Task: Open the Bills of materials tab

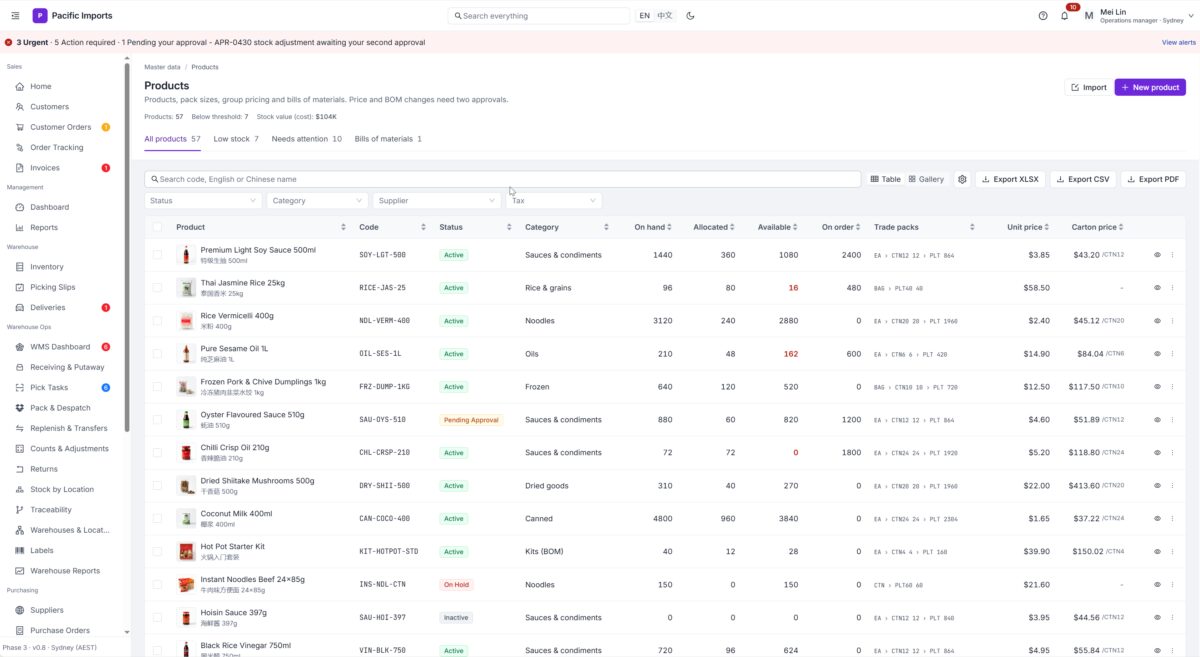Action: 388,139
